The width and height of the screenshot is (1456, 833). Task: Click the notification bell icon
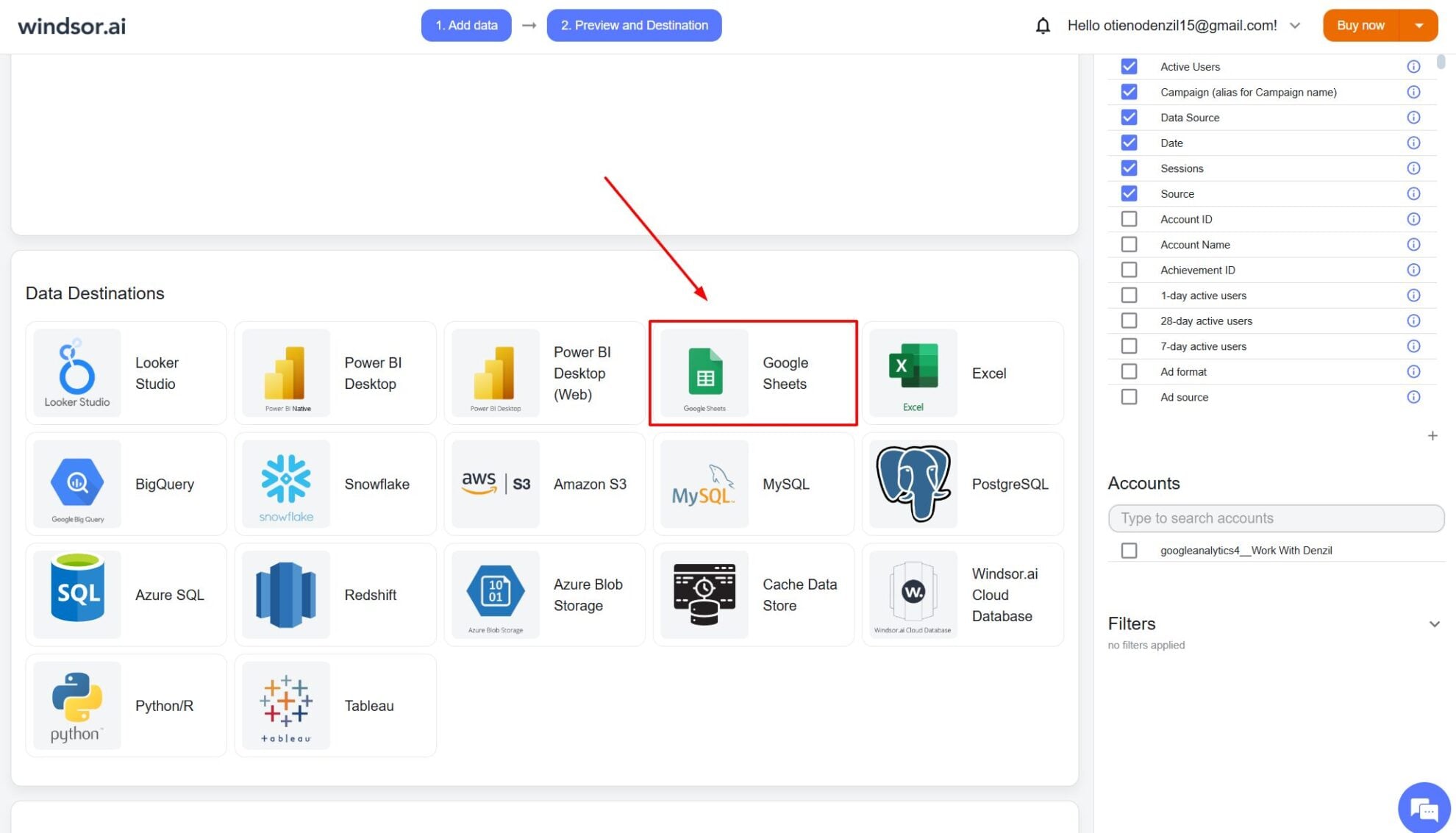(x=1043, y=24)
